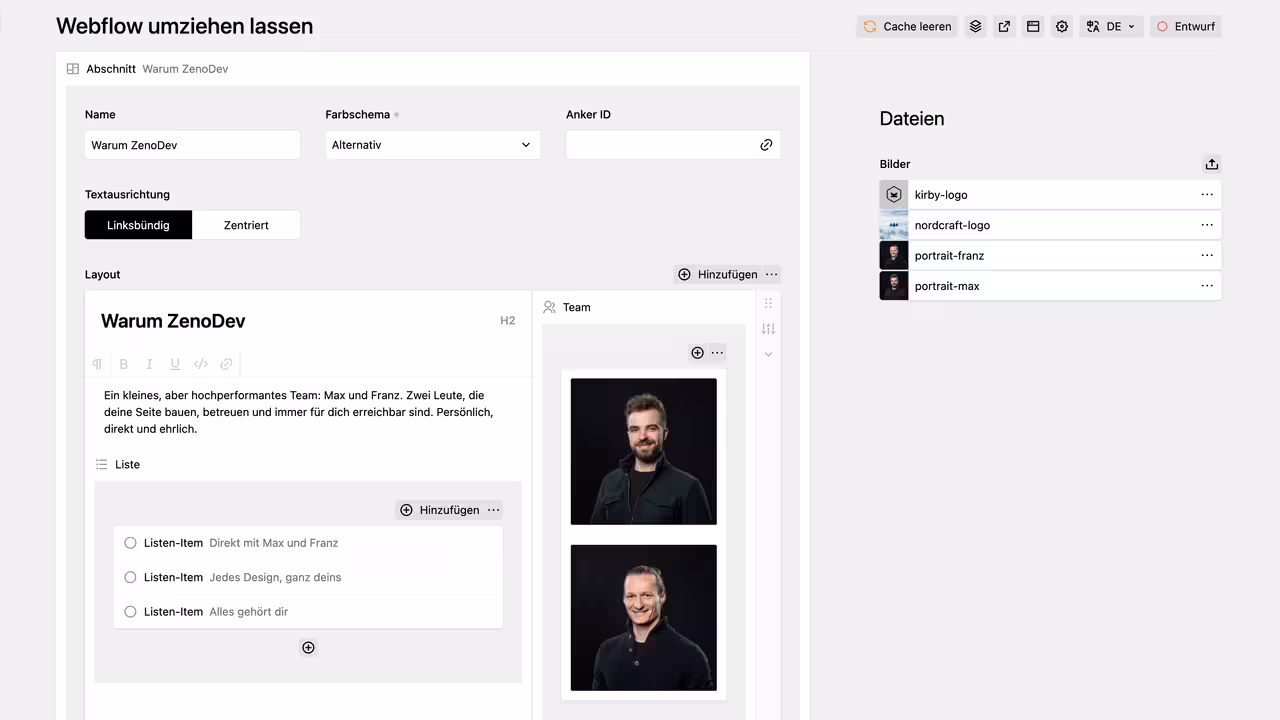Click the drag handle icon beside Team column
The width and height of the screenshot is (1280, 720).
pyautogui.click(x=768, y=303)
